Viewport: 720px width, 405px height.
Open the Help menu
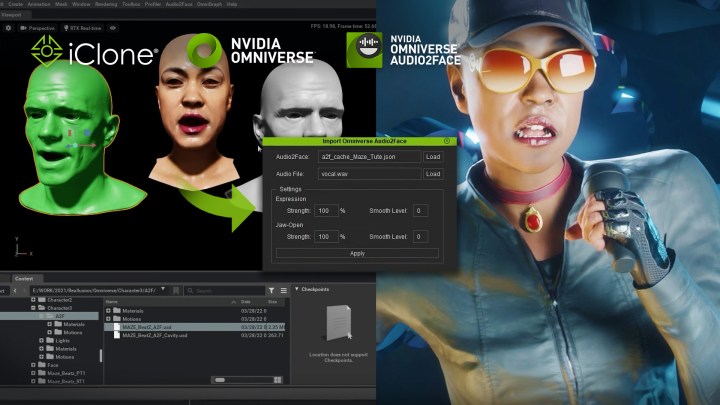(x=232, y=4)
